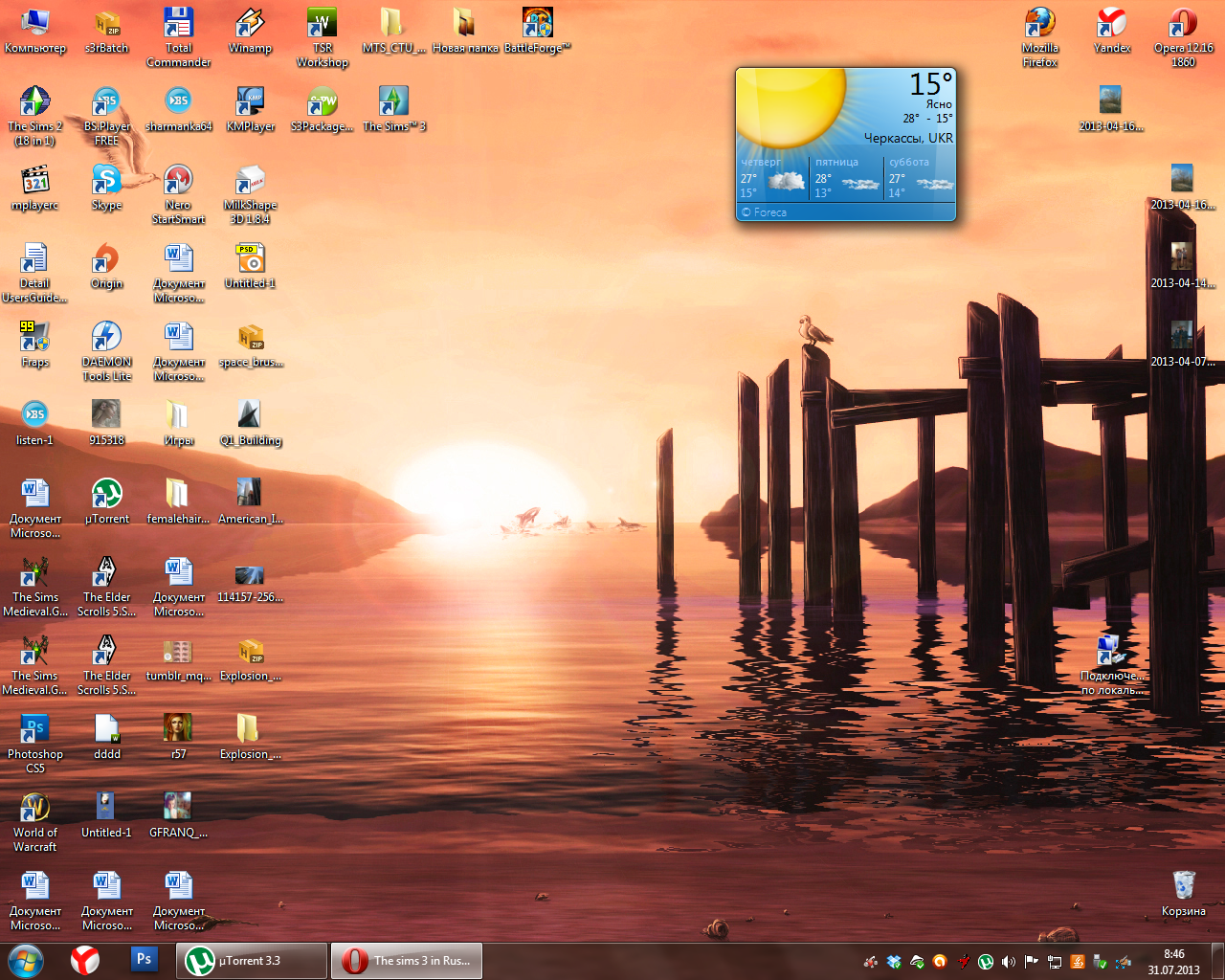Select the Opera 12.16 desktop icon
Image resolution: width=1225 pixels, height=980 pixels.
[1183, 23]
